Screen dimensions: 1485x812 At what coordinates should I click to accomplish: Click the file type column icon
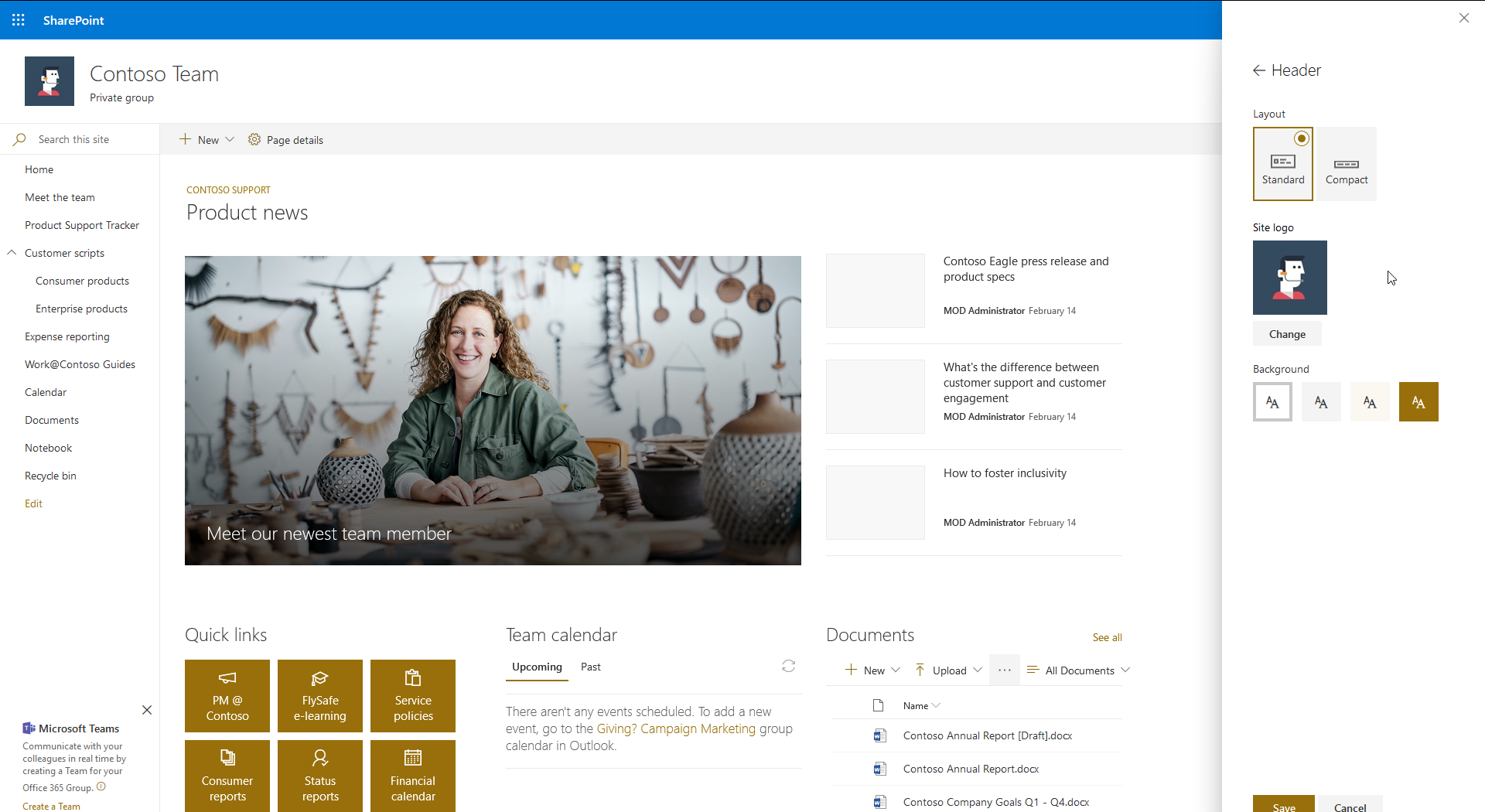(x=878, y=705)
